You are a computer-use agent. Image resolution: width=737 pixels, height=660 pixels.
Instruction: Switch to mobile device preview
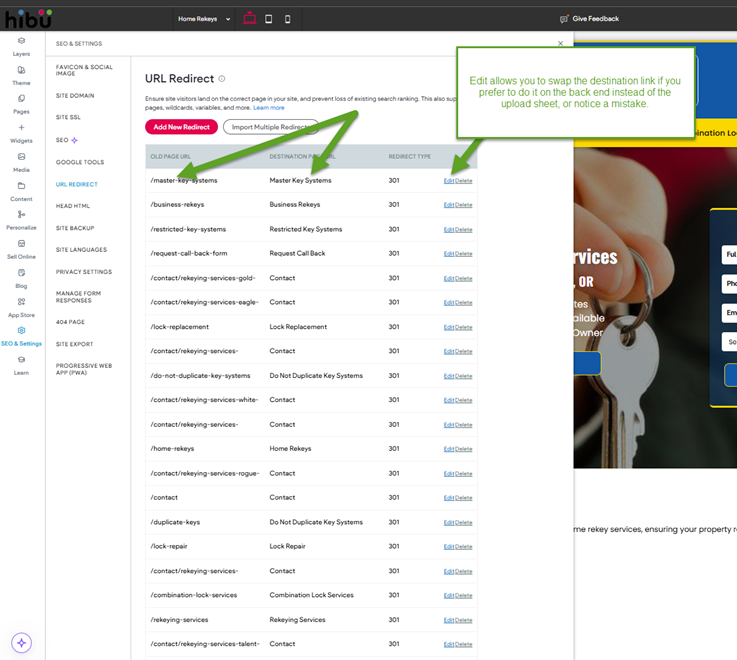[288, 18]
